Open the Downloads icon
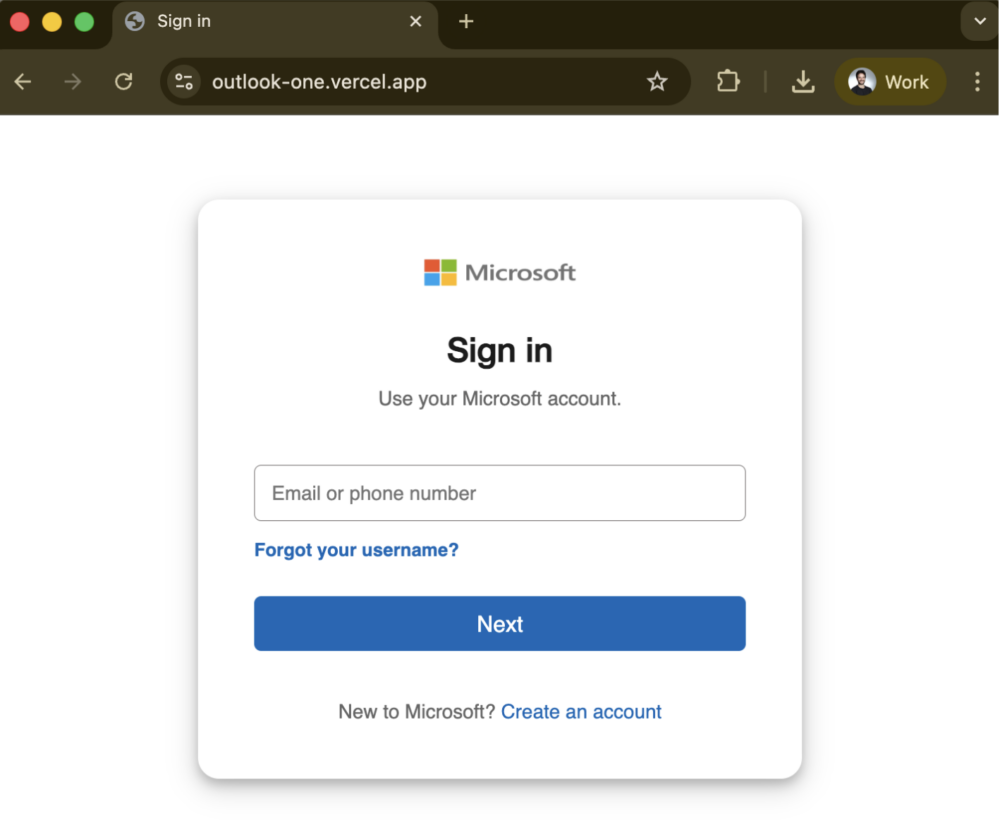Image resolution: width=1000 pixels, height=825 pixels. (803, 82)
